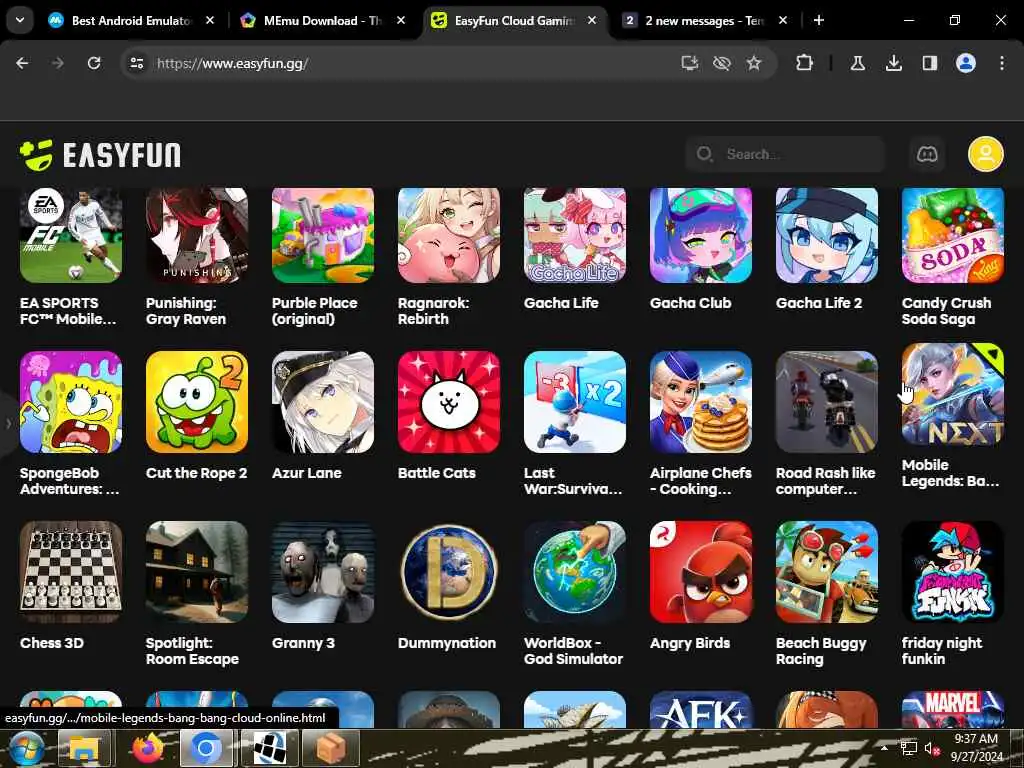The width and height of the screenshot is (1024, 768).
Task: Close the MEmu Download tab
Action: 401,20
